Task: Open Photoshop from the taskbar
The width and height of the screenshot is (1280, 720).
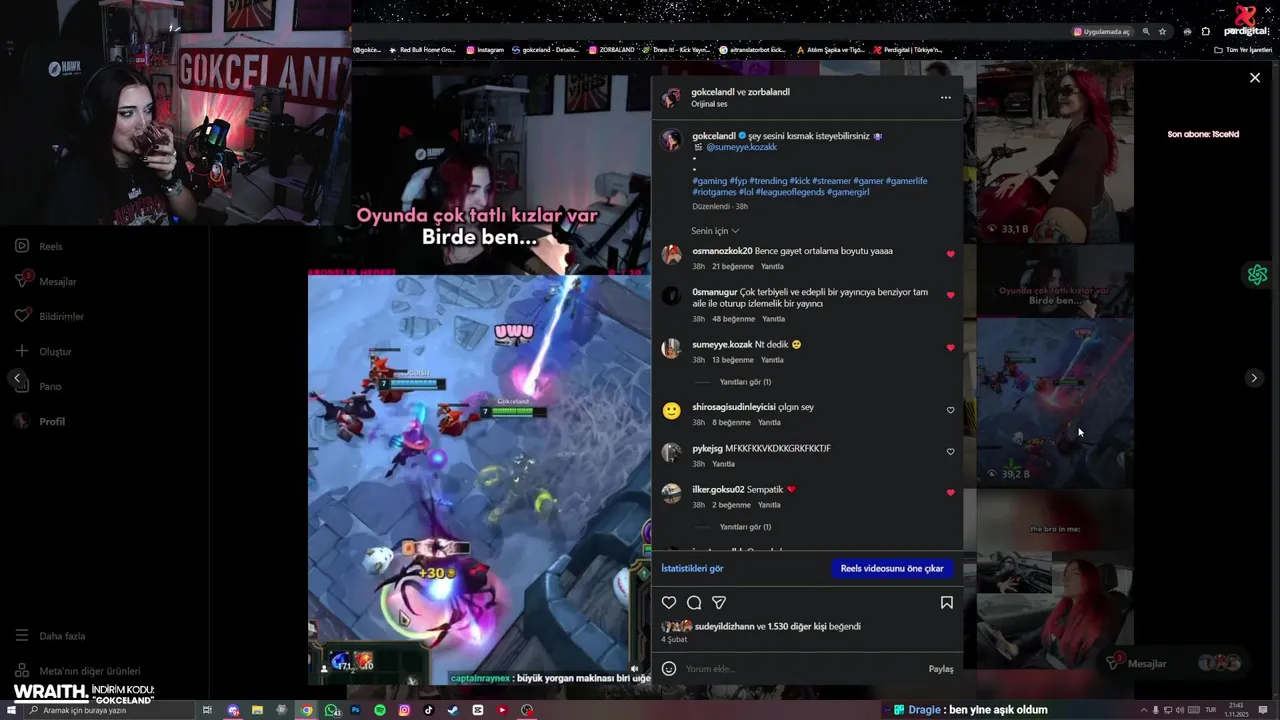Action: (355, 710)
